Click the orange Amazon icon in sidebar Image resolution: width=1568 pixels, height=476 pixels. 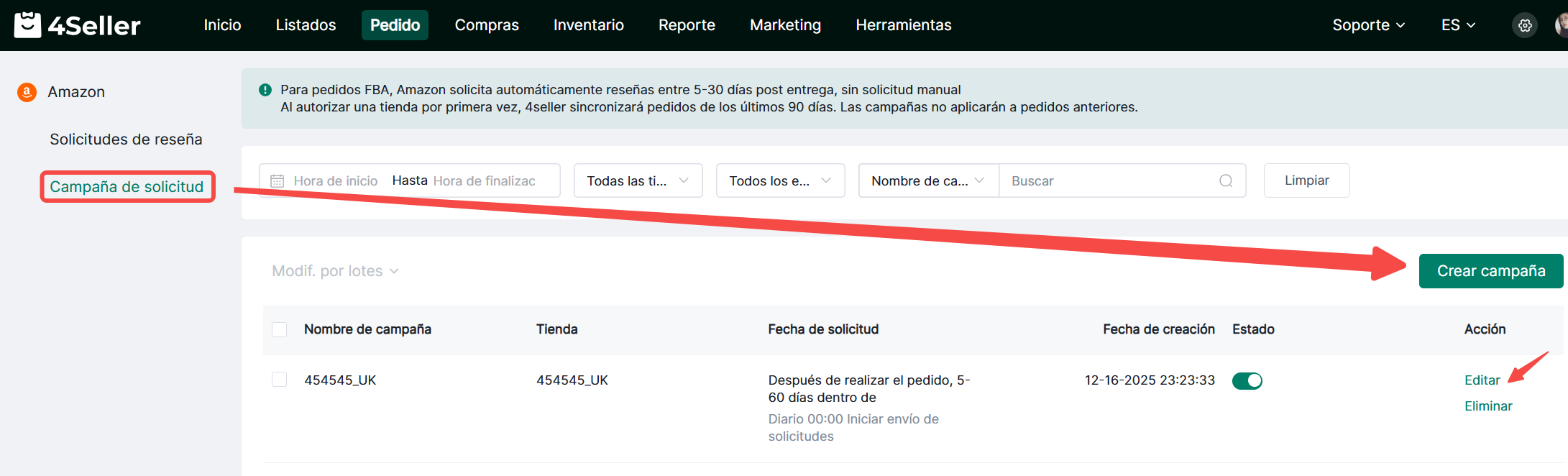[27, 92]
